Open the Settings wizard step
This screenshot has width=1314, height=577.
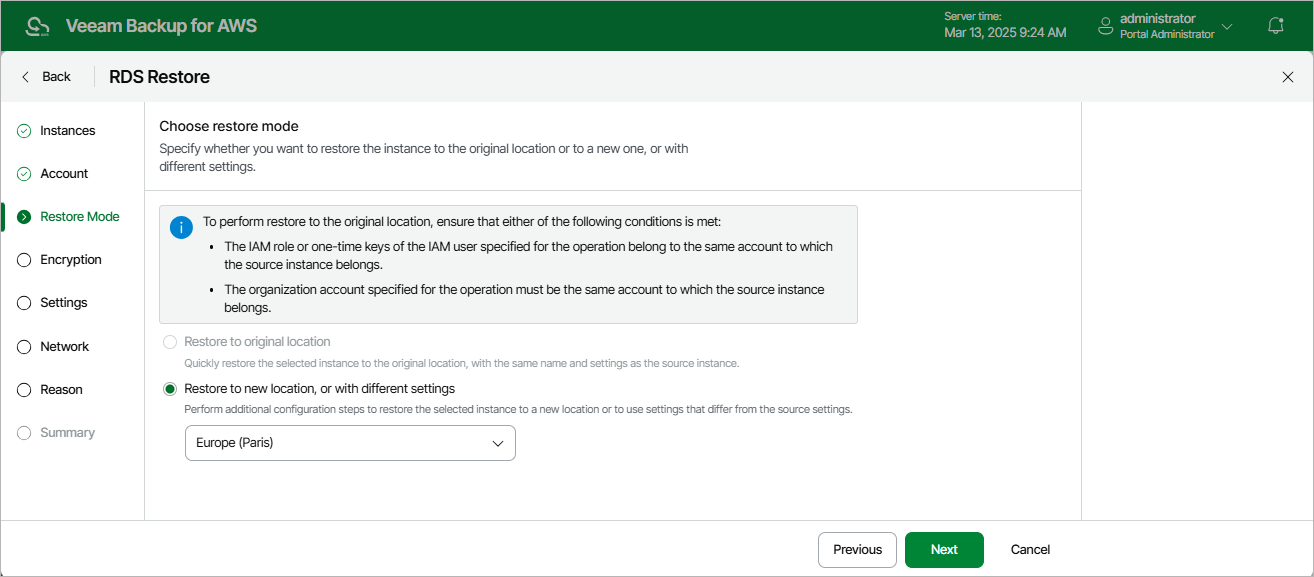pos(63,303)
